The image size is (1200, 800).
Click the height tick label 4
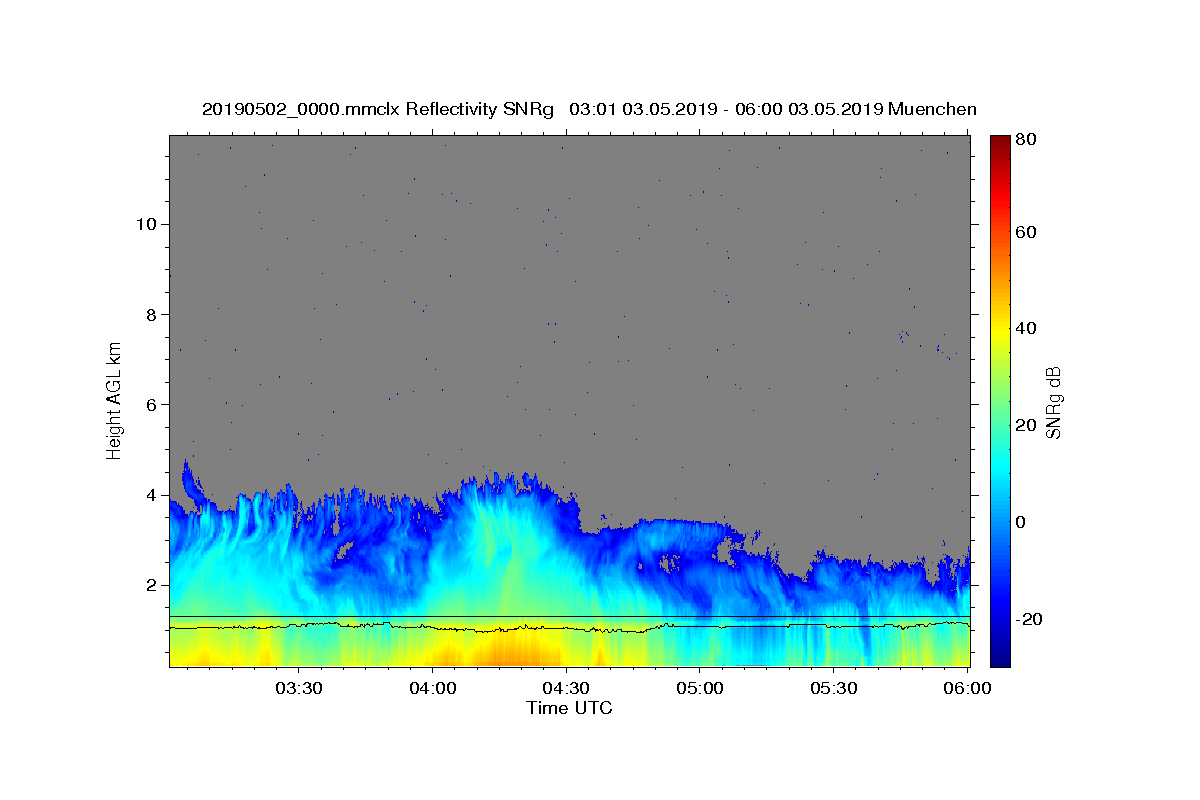(x=153, y=495)
